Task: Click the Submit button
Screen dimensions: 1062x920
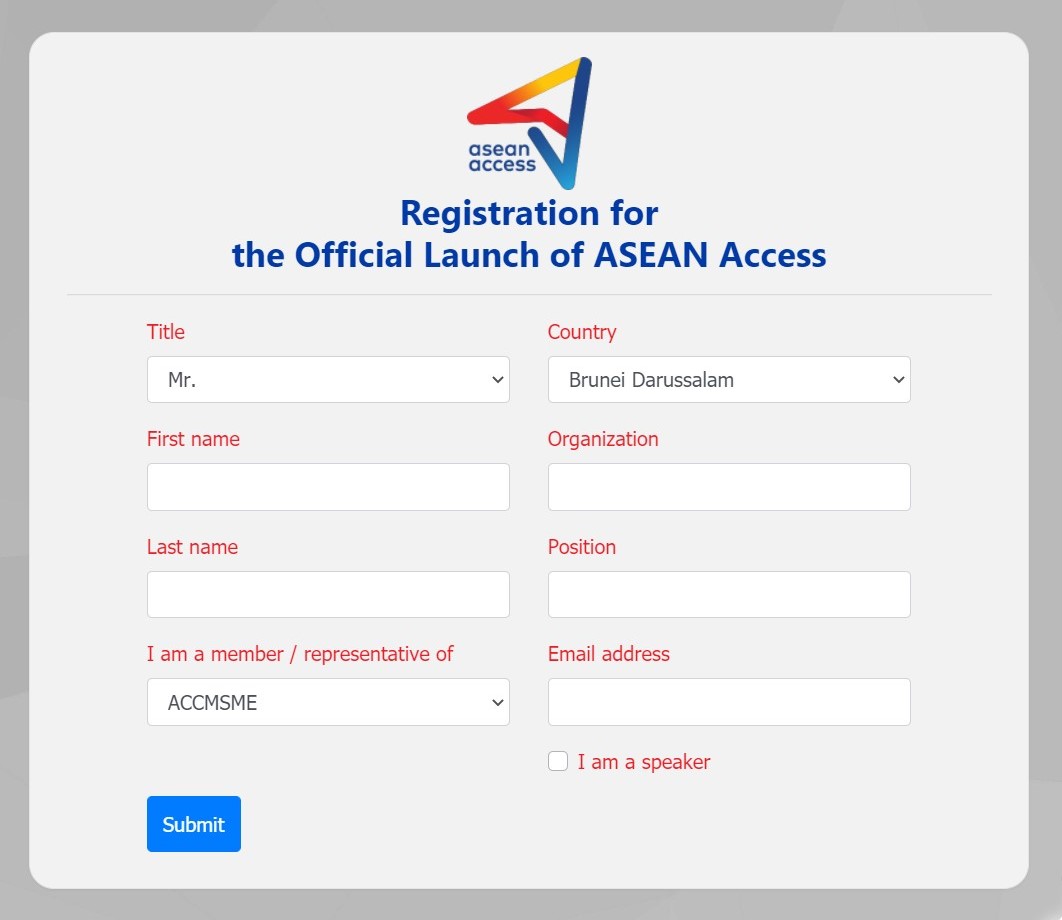Action: pos(194,824)
